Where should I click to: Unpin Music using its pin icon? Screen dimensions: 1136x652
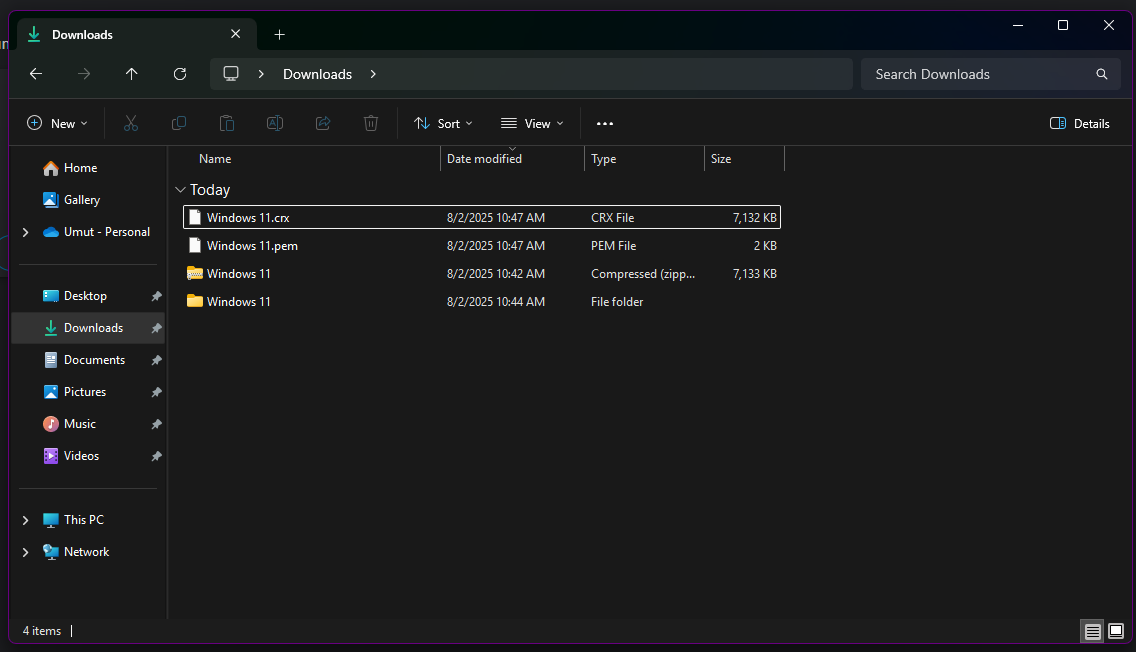click(x=156, y=424)
